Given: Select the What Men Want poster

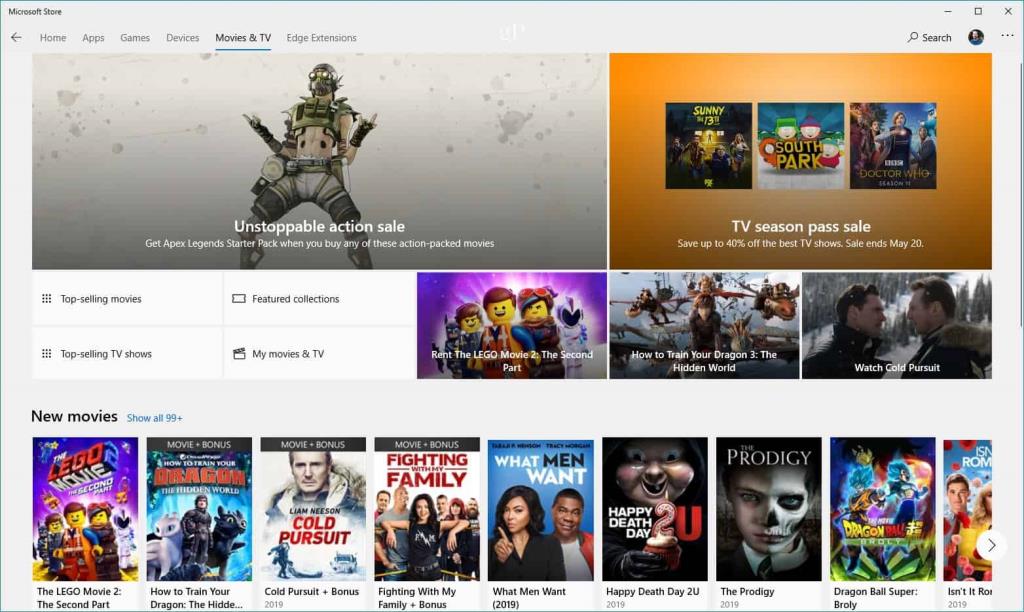Looking at the screenshot, I should pyautogui.click(x=541, y=509).
